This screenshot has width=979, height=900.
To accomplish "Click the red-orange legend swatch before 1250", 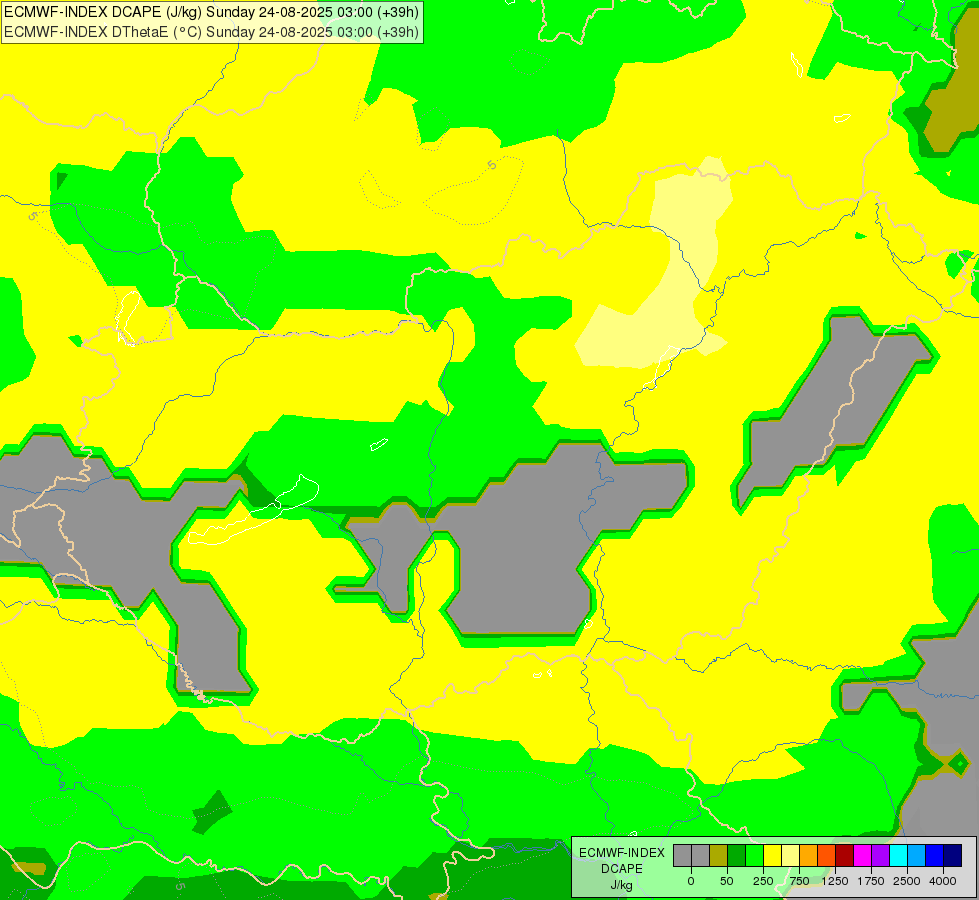I will [x=826, y=856].
